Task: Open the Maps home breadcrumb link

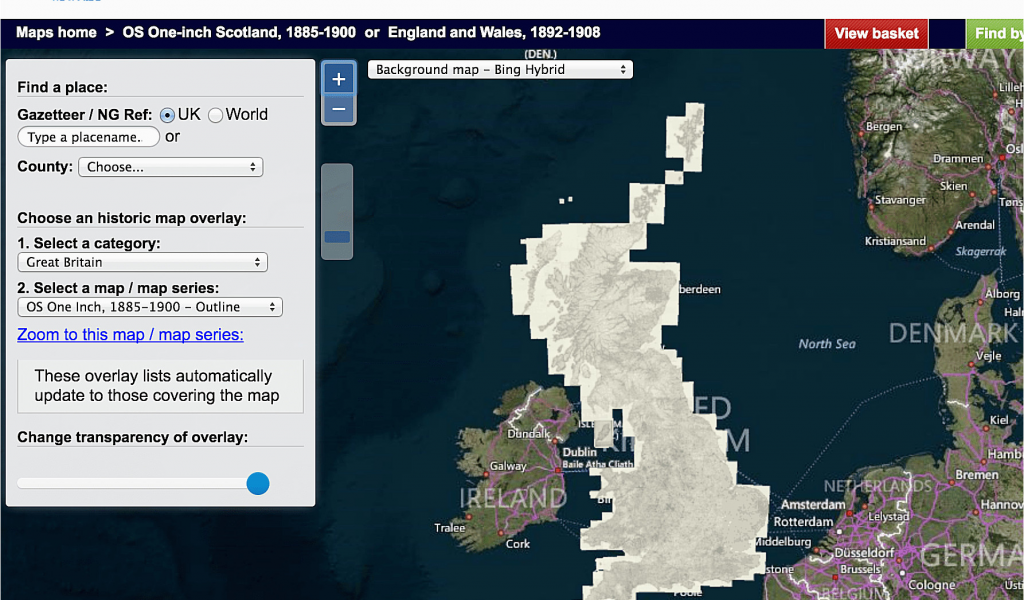Action: pyautogui.click(x=56, y=33)
